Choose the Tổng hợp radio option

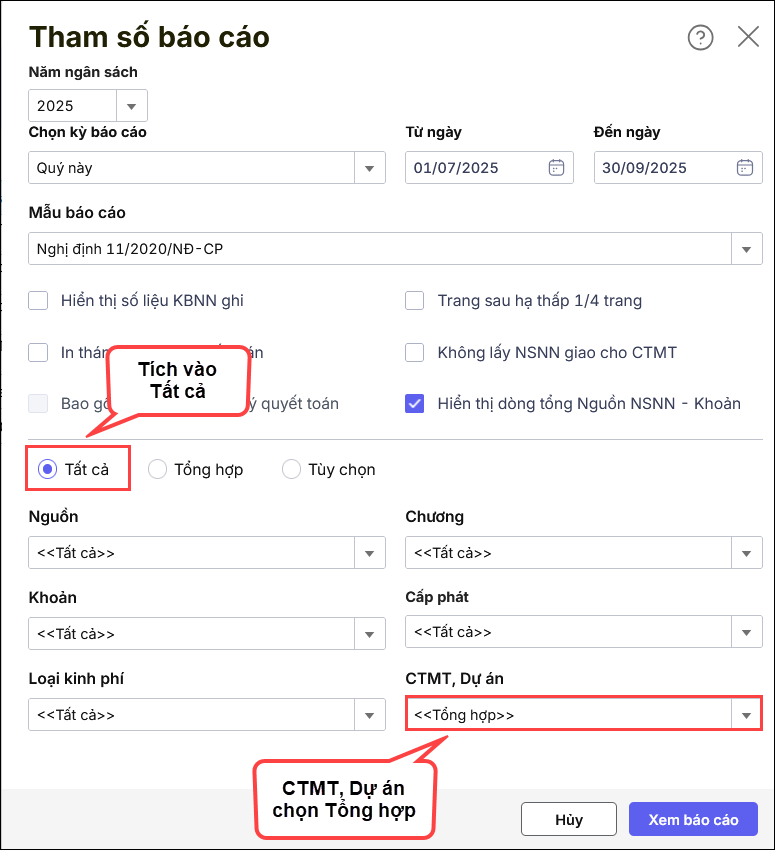(x=157, y=469)
